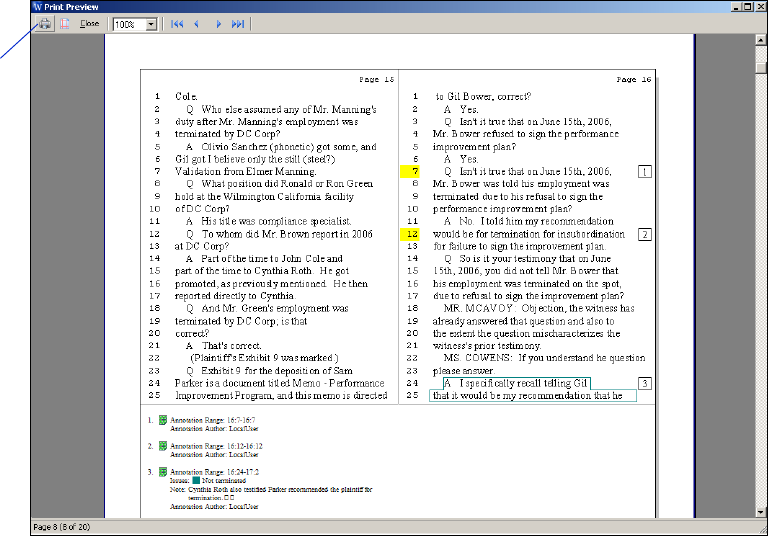
Task: Click annotation marker 1 on page 16
Action: click(x=644, y=172)
